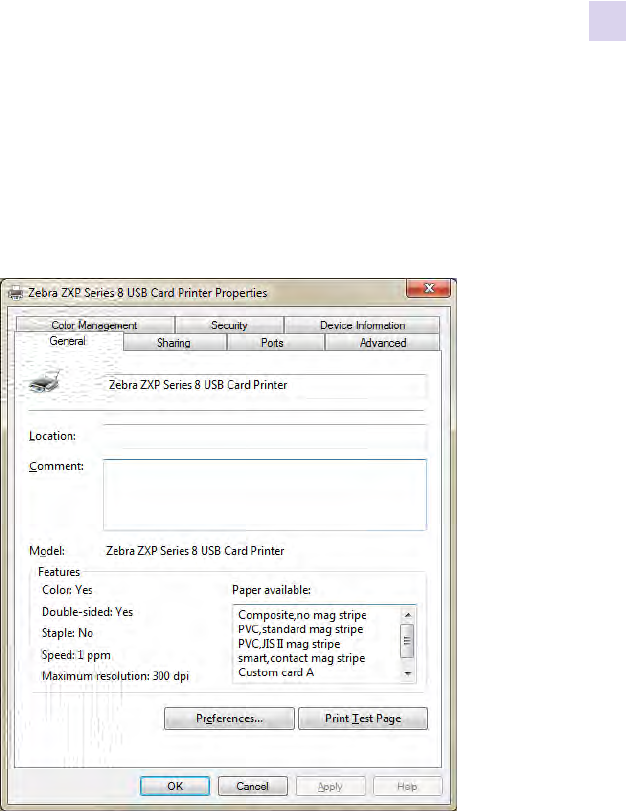Open the Color Management tab

(x=95, y=325)
